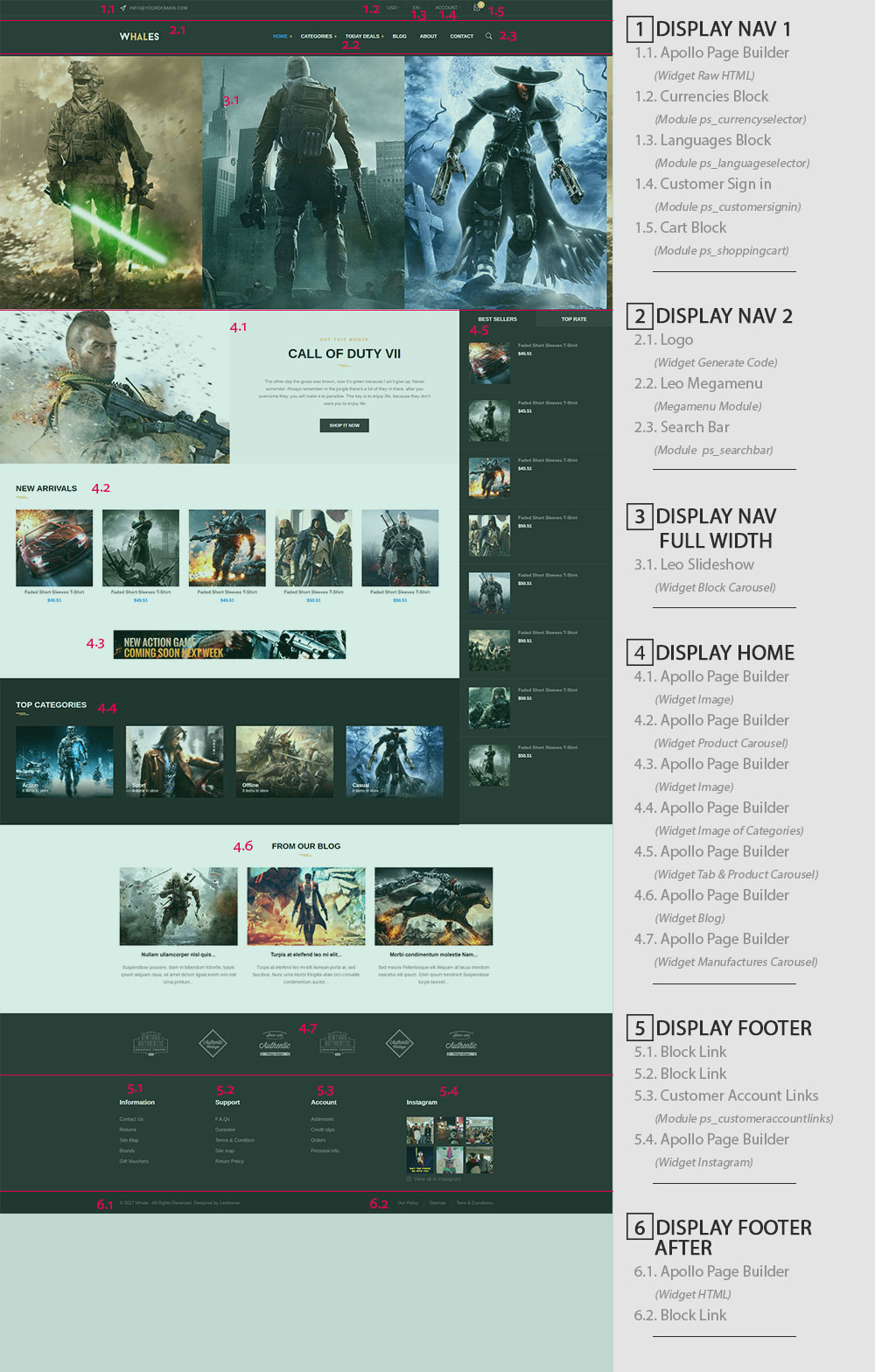
Task: Click the Leo Slideshow legend entry
Action: click(707, 564)
